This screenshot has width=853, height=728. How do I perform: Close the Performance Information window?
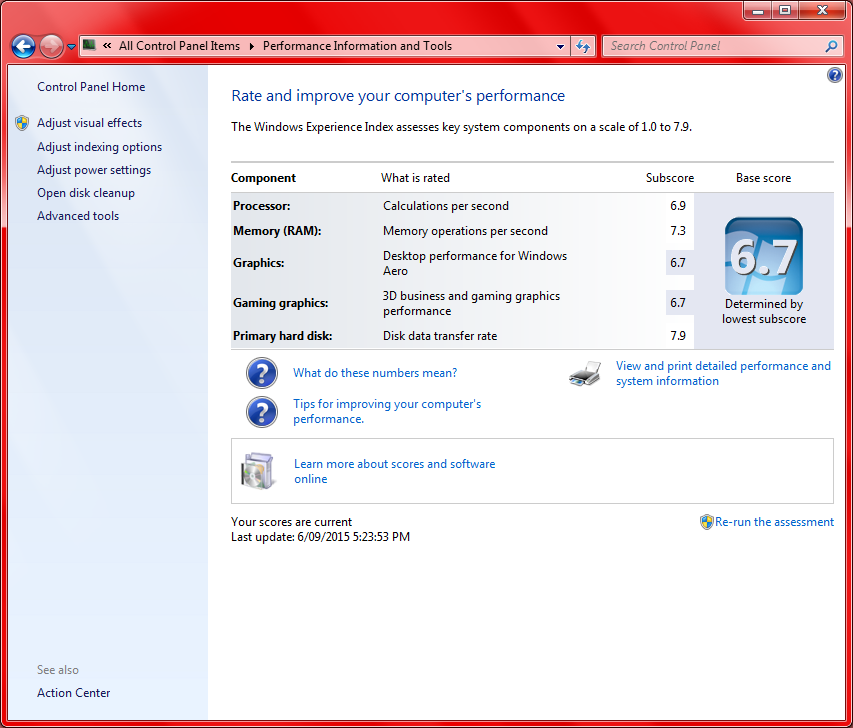(822, 10)
